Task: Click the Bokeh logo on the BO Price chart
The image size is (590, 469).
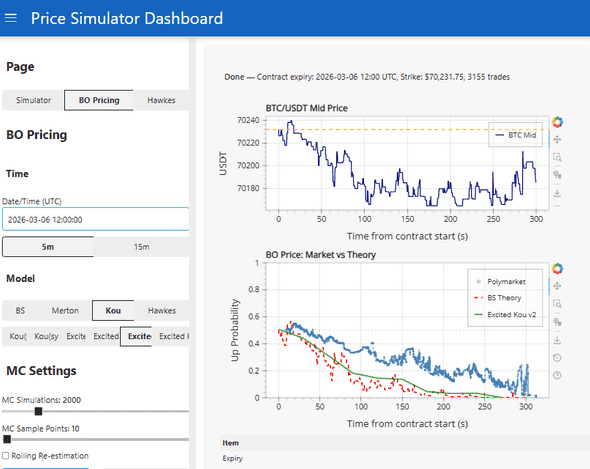Action: tap(557, 268)
